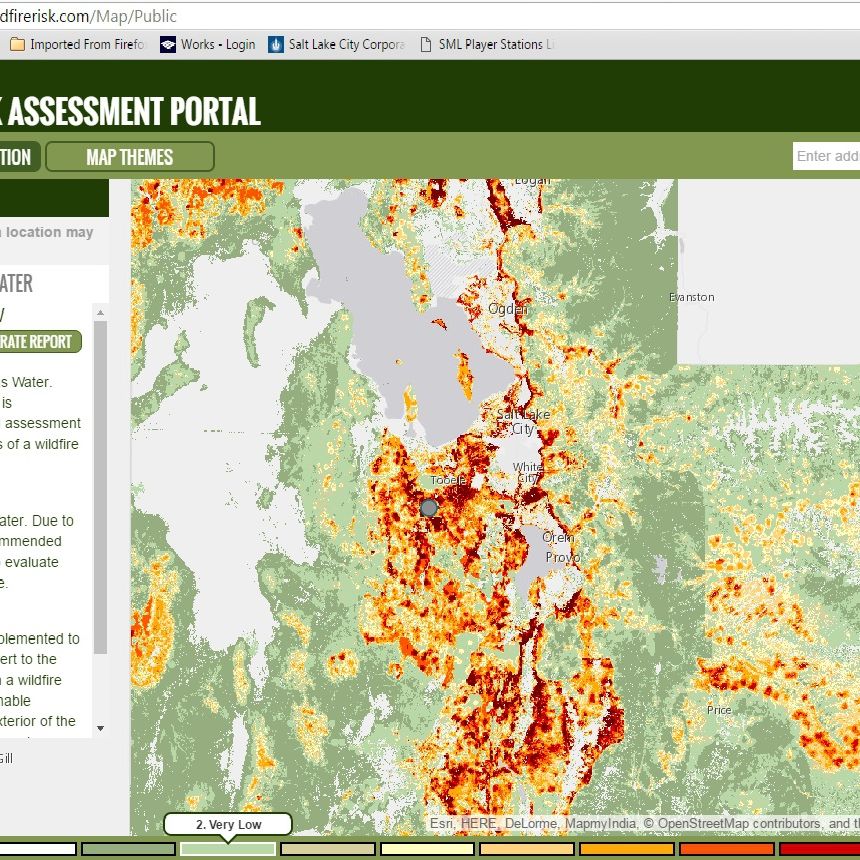860x860 pixels.
Task: Click the browser address bar URL
Action: (x=90, y=16)
